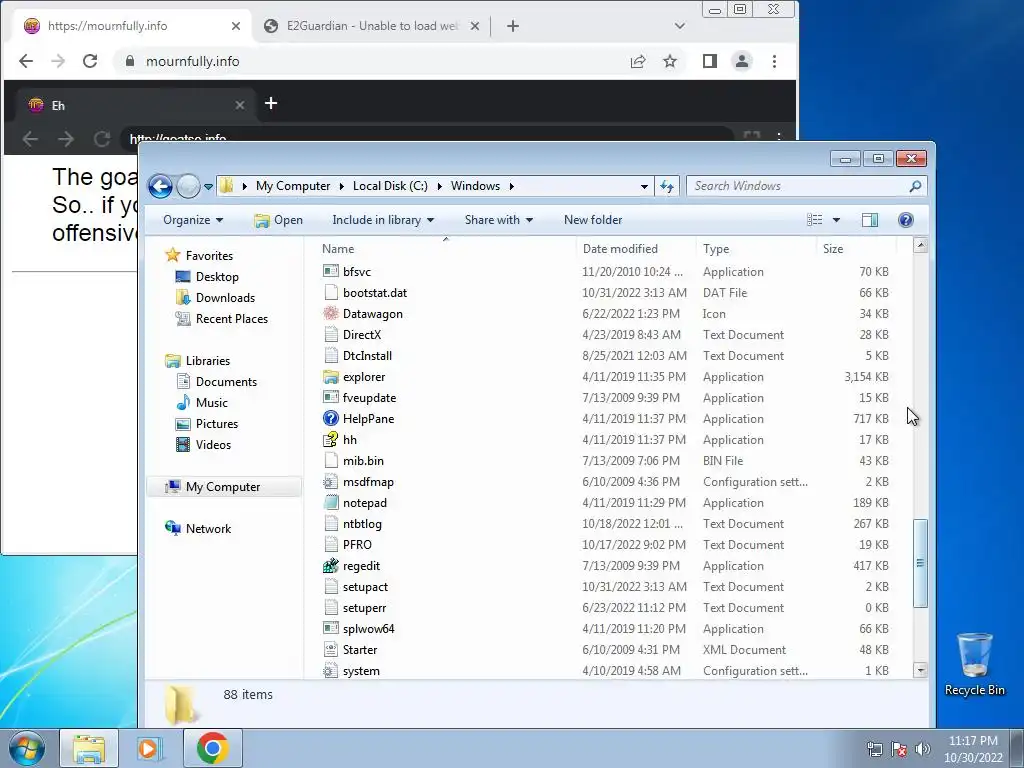Select My Computer in address breadcrumb
Viewport: 1024px width, 768px height.
[293, 186]
